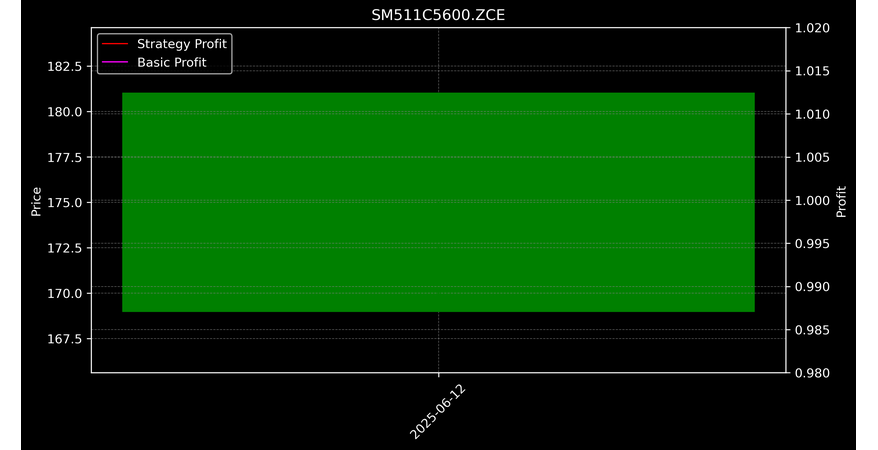Click the 1.005 profit tick

pyautogui.click(x=812, y=157)
